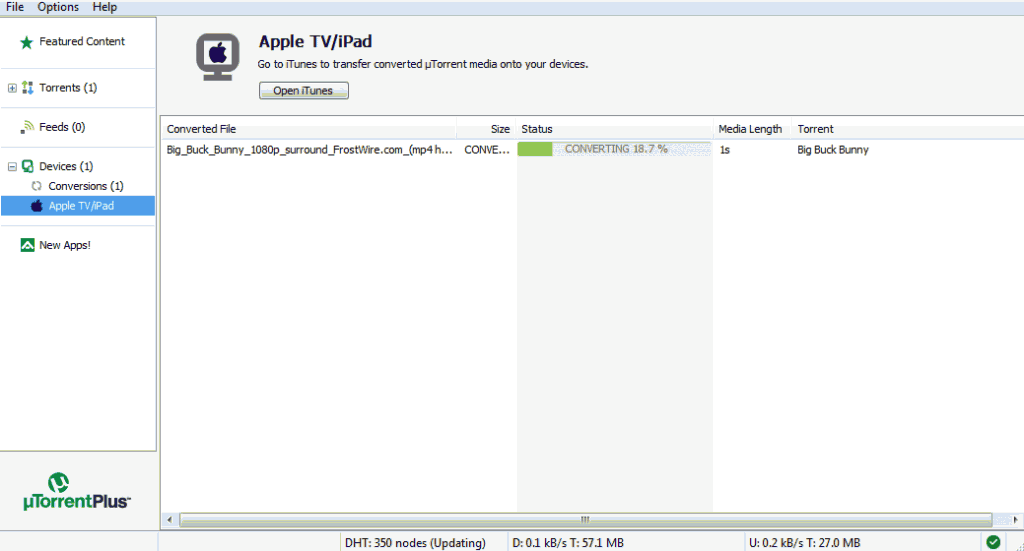Select Apple TV/iPad in the sidebar

[x=81, y=206]
